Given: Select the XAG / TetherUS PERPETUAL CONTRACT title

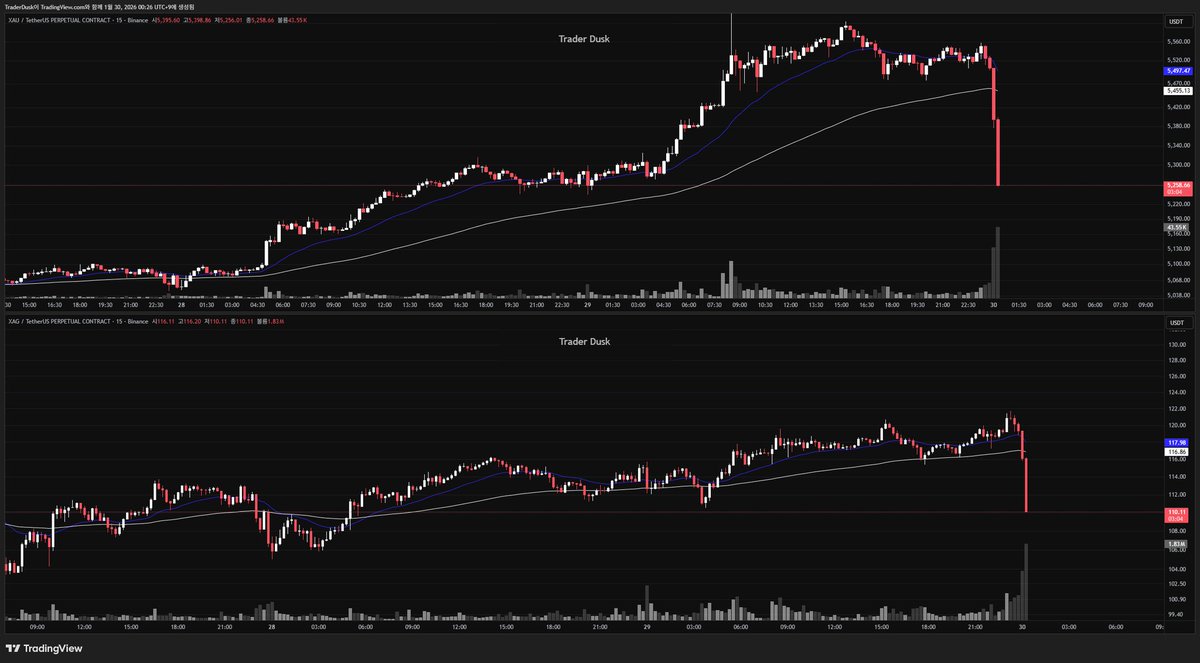Looking at the screenshot, I should coord(58,321).
